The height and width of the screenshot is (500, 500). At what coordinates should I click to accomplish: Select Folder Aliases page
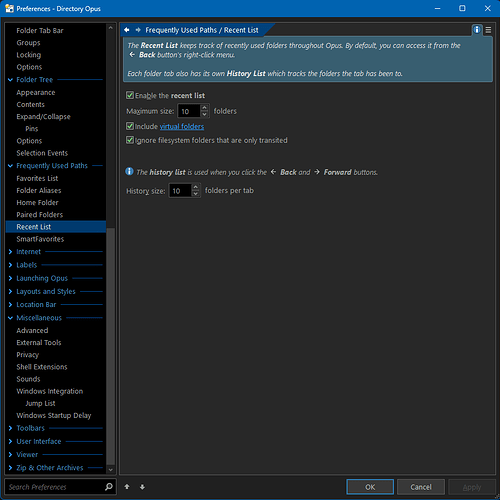[x=39, y=190]
